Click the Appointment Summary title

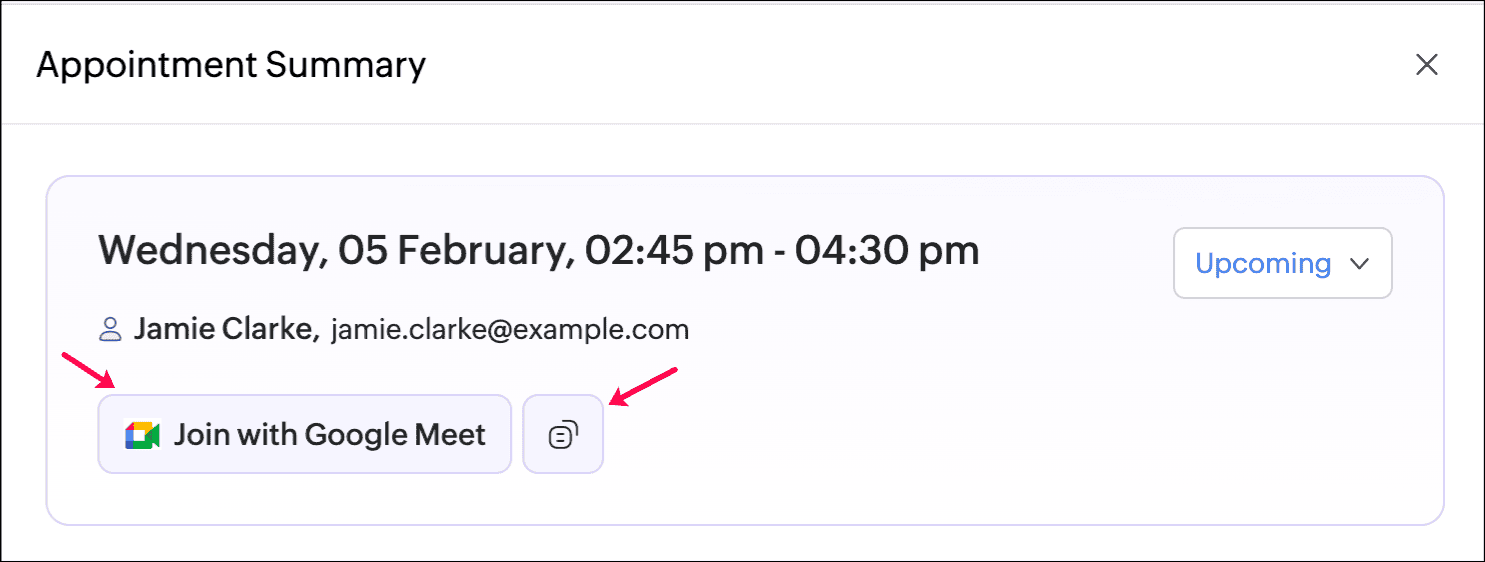click(231, 65)
